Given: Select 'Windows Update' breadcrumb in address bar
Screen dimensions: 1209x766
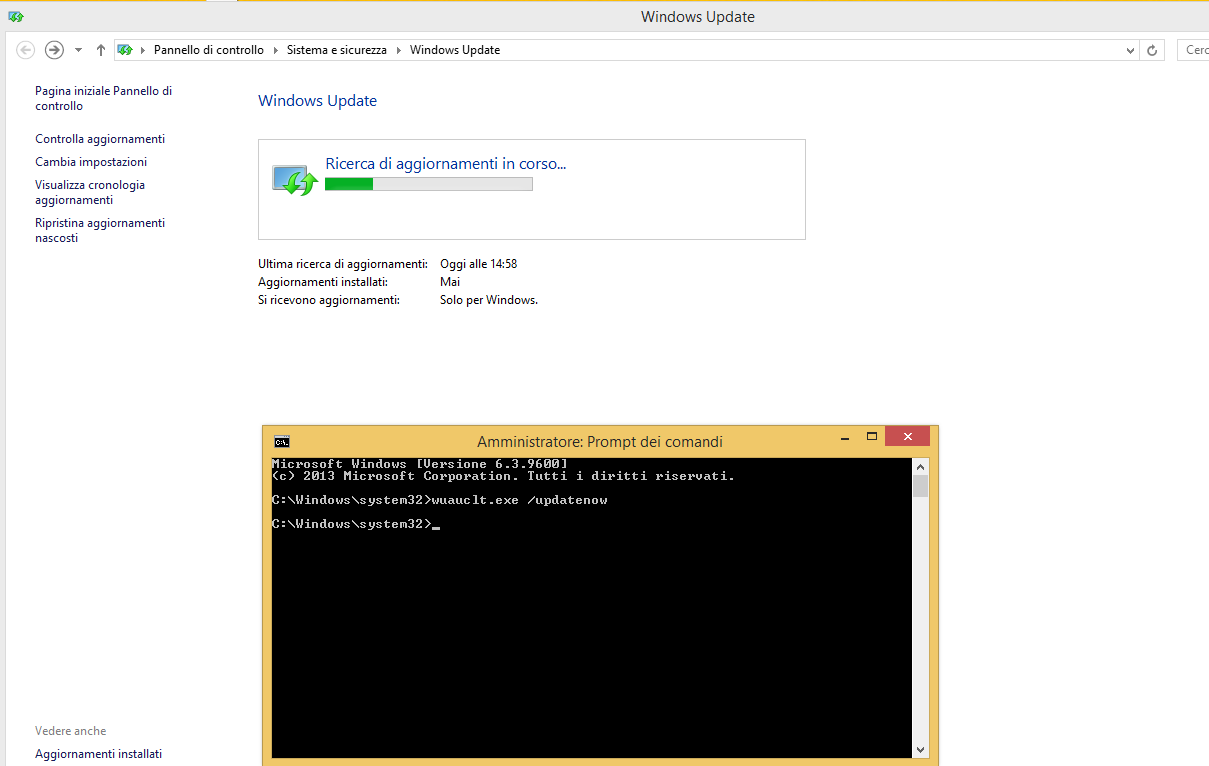Looking at the screenshot, I should (x=455, y=50).
